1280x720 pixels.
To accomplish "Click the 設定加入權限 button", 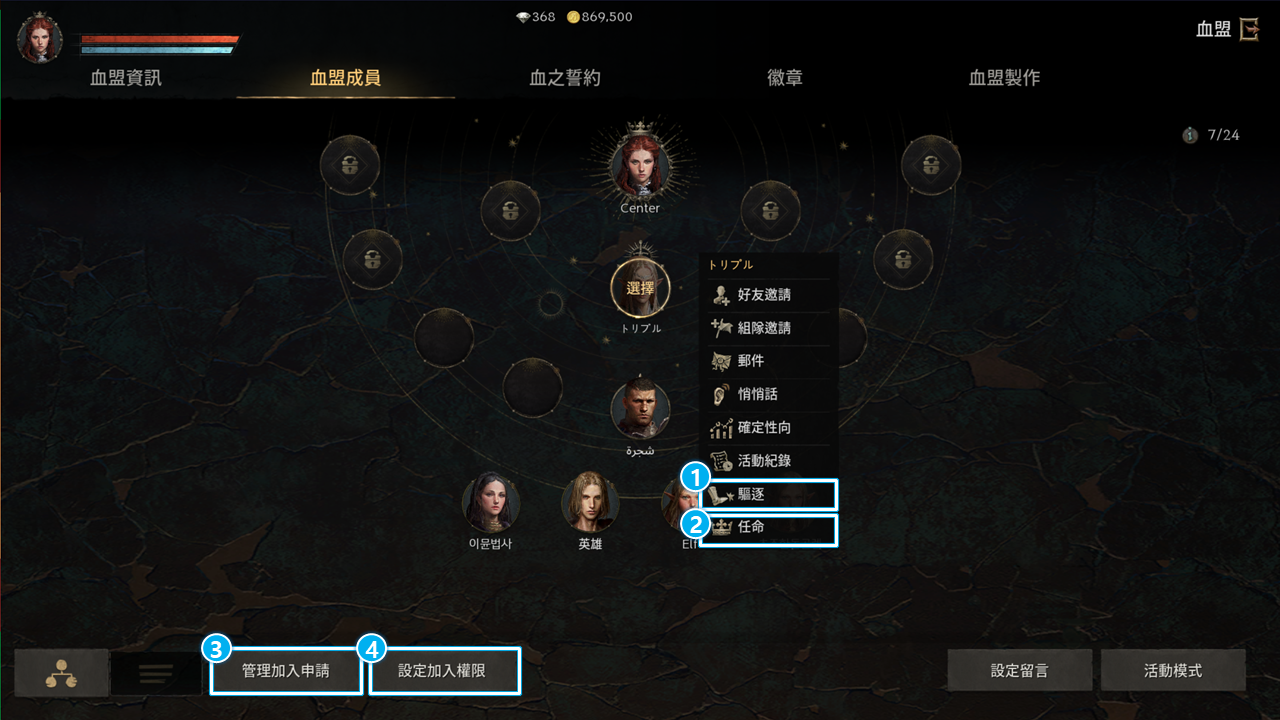I will pyautogui.click(x=443, y=671).
